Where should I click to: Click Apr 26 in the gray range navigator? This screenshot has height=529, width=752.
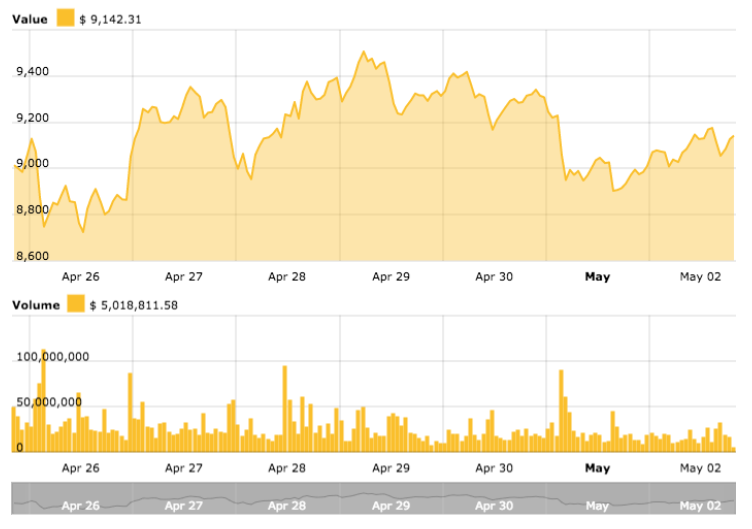pyautogui.click(x=81, y=505)
